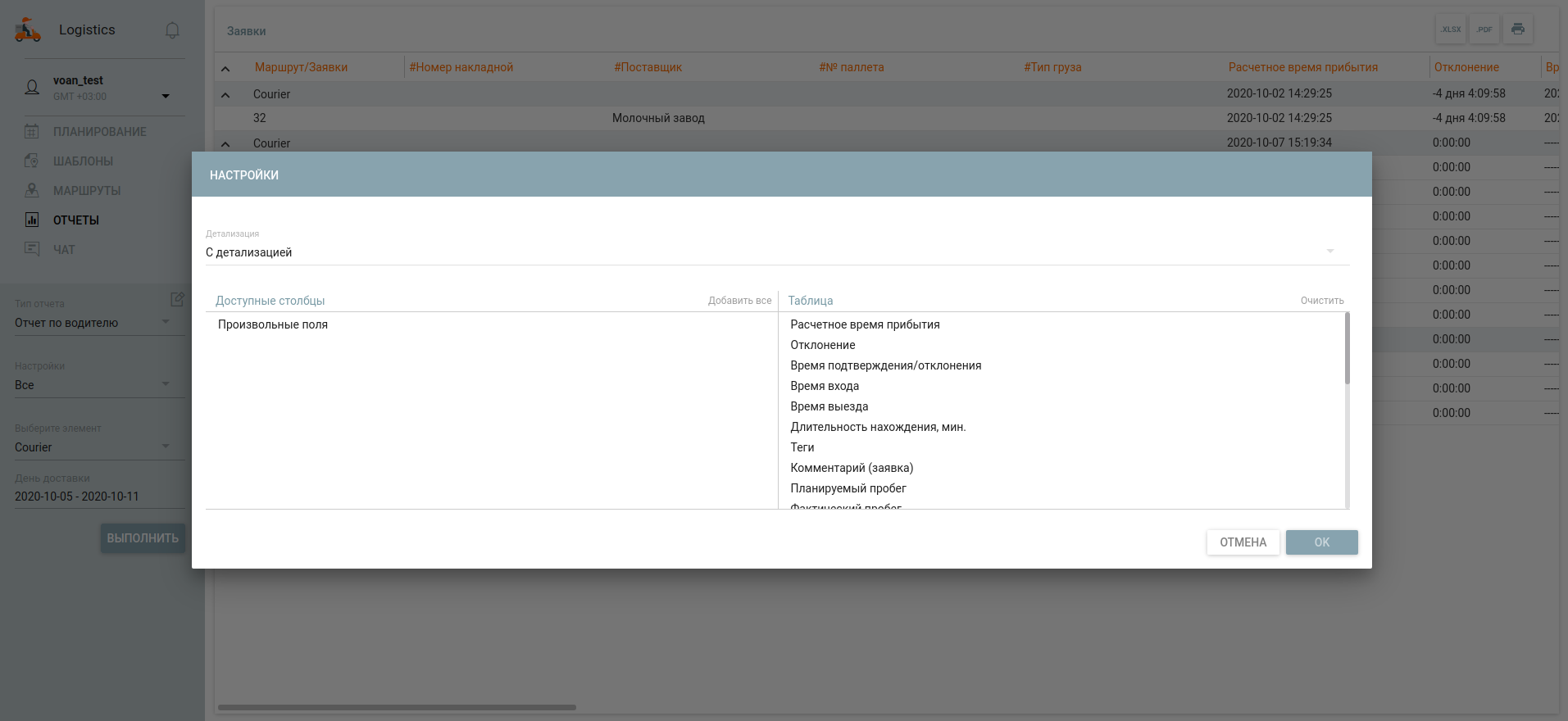Image resolution: width=1568 pixels, height=721 pixels.
Task: Expand the Детализация dropdown
Action: coord(1329,252)
